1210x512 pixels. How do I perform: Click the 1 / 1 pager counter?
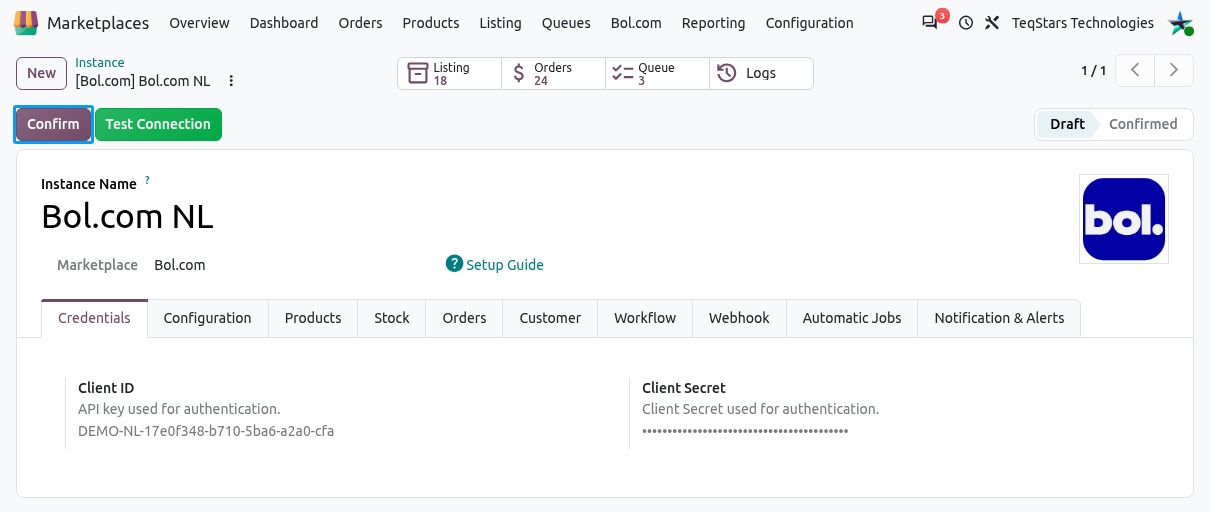1093,71
